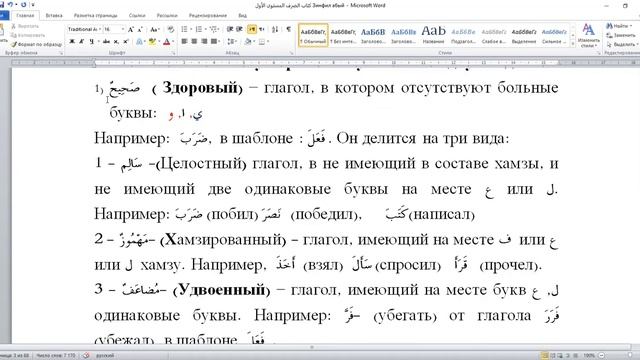Clear formatting with the eraser icon
The image size is (640, 360).
171,29
